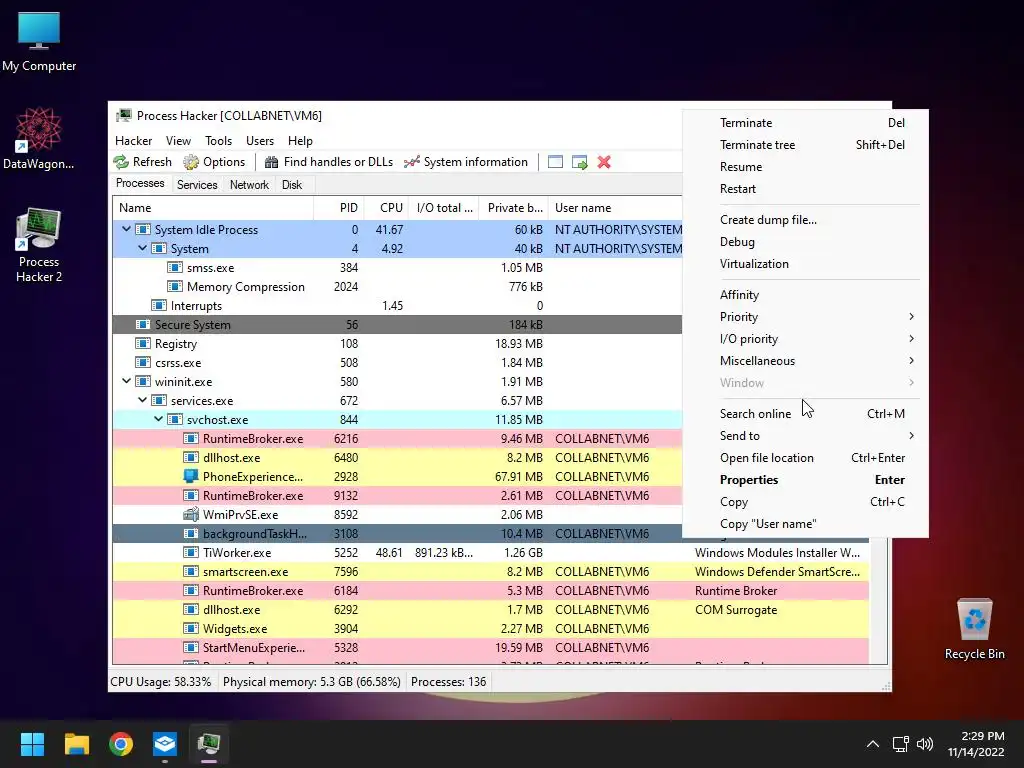Select the Widgets.exe process row
Image resolution: width=1024 pixels, height=768 pixels.
point(490,629)
